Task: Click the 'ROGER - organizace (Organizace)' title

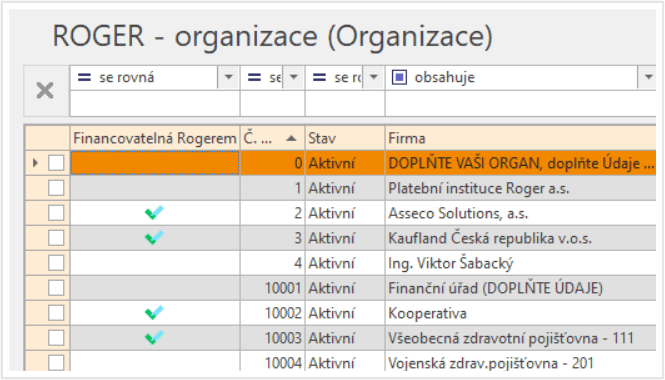Action: (x=273, y=36)
